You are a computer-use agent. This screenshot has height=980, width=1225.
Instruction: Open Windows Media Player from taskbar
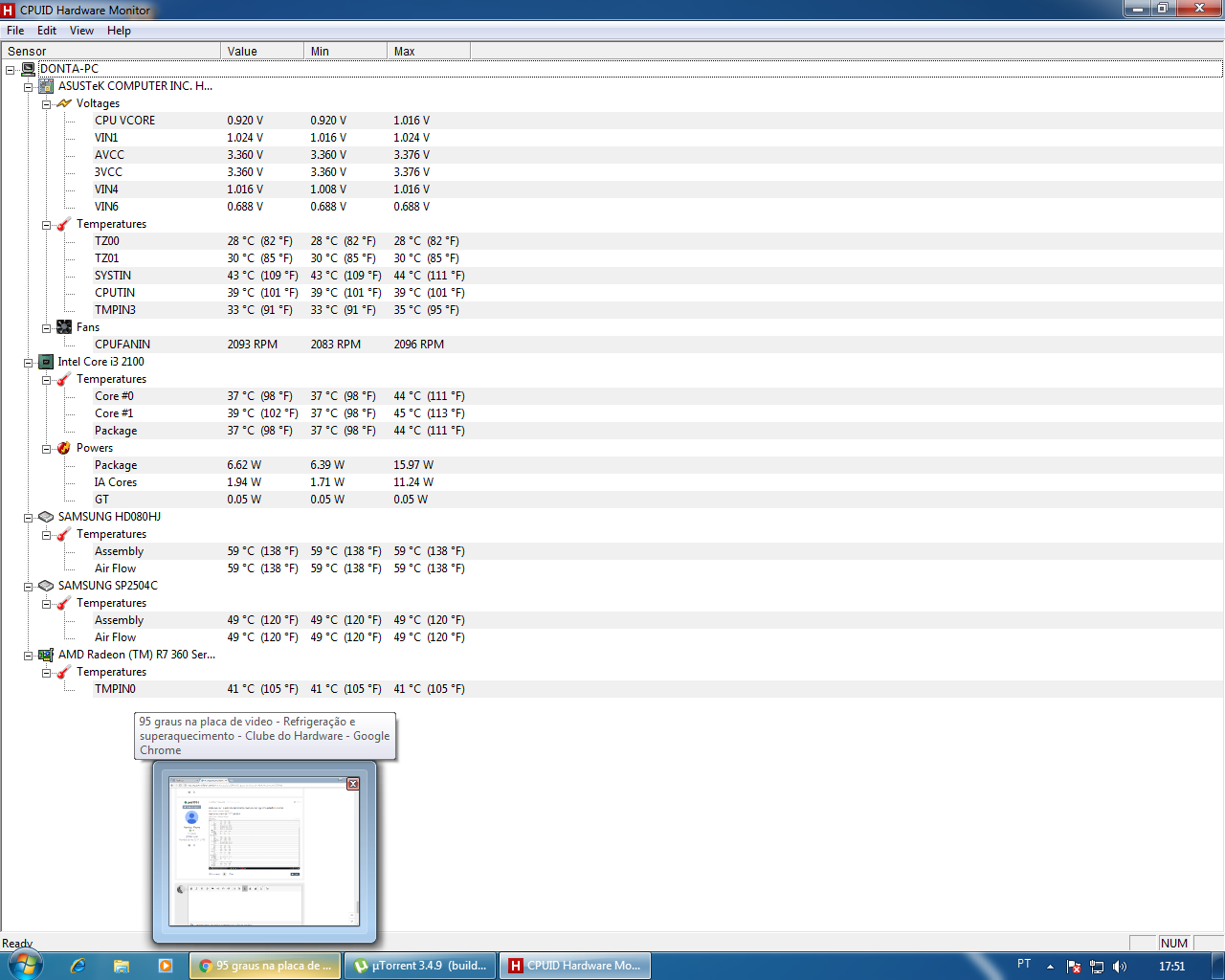(166, 966)
